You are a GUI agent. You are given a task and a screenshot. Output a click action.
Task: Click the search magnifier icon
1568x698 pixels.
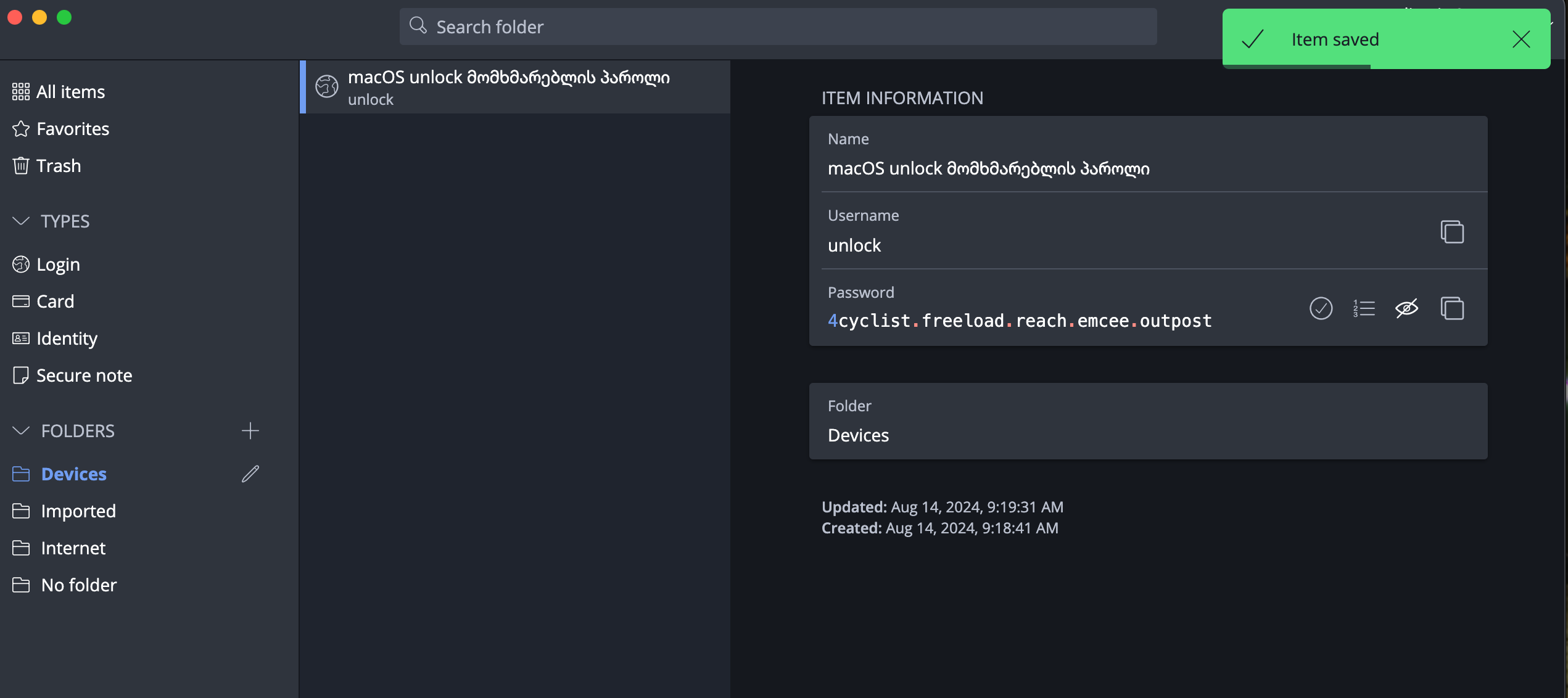click(418, 26)
